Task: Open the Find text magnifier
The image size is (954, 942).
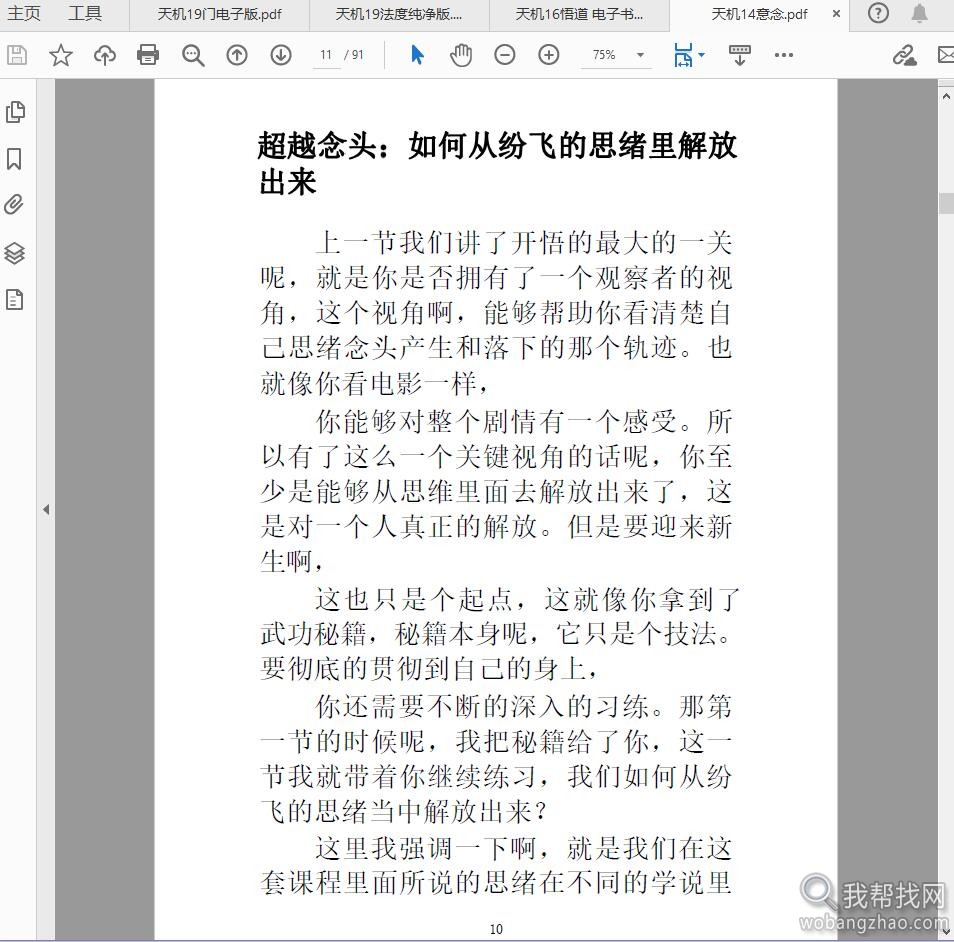Action: pyautogui.click(x=193, y=55)
